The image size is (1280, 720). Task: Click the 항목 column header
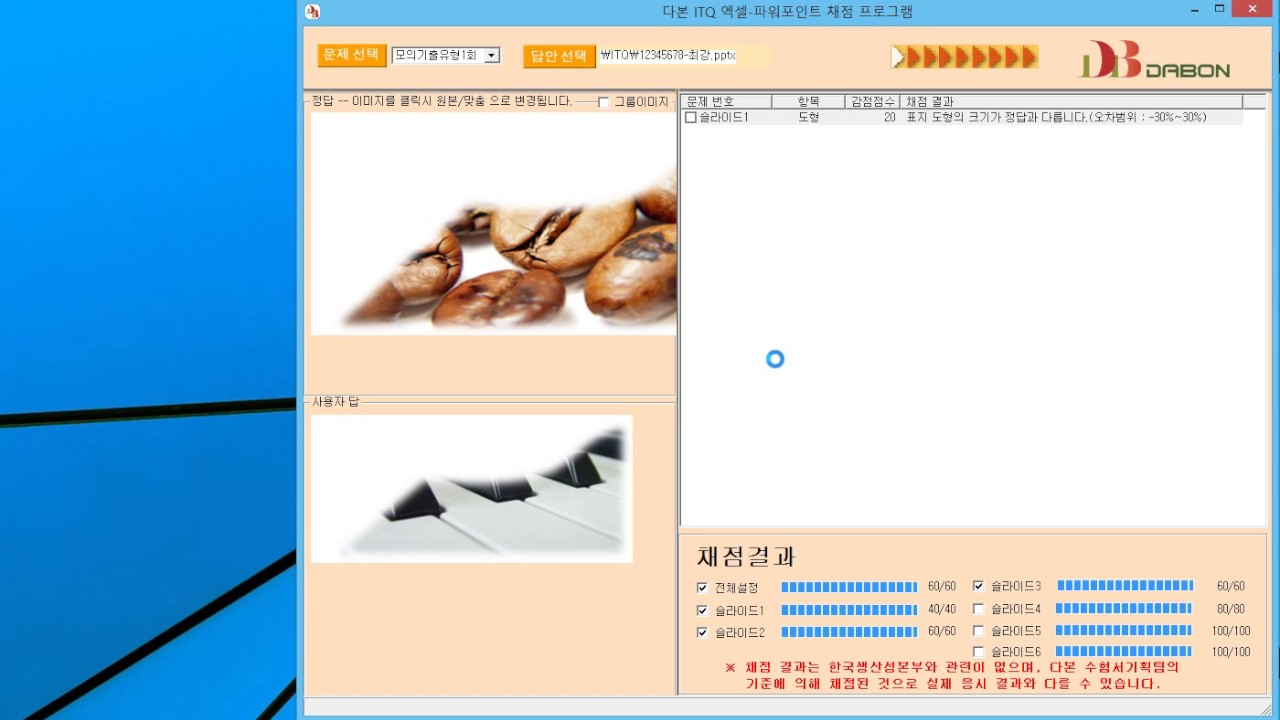pos(808,101)
